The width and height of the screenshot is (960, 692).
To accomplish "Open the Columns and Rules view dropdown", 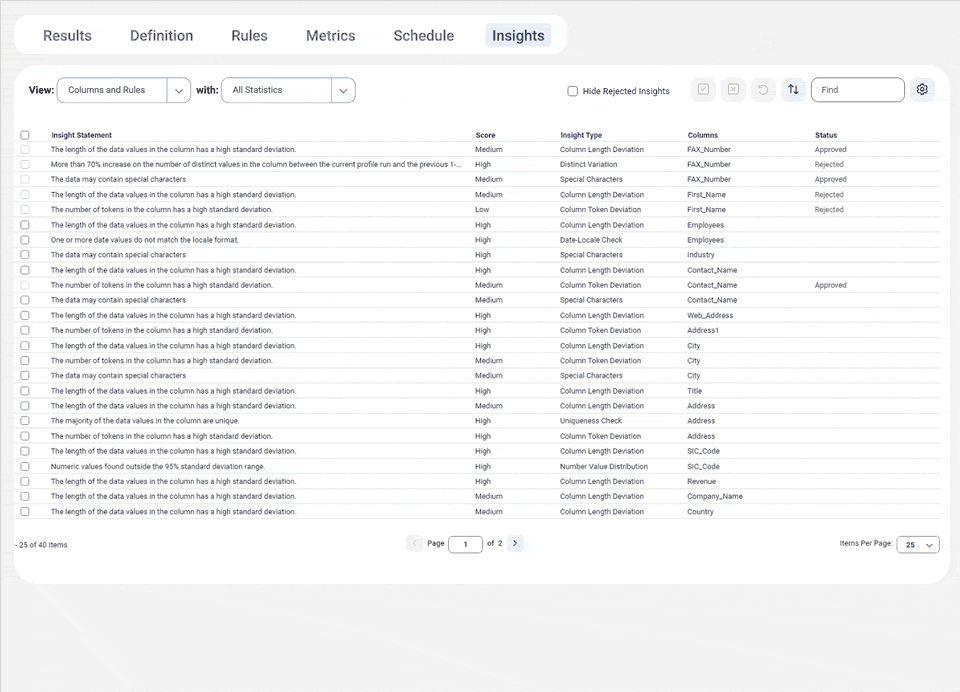I will (x=178, y=90).
